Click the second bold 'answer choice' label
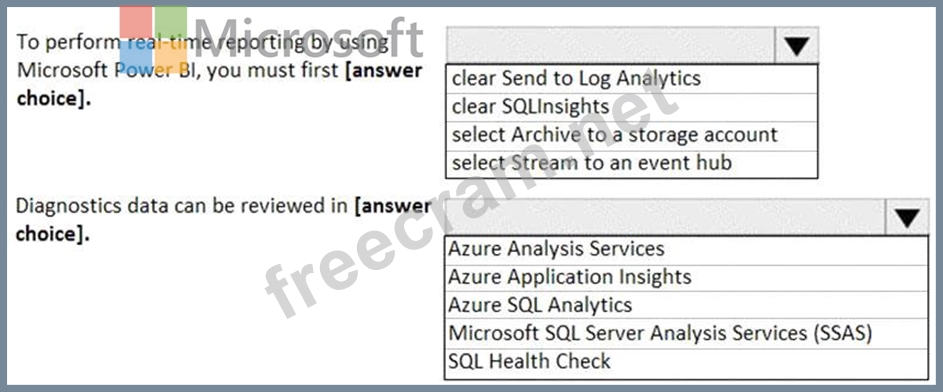Screen dimensions: 943x392 point(223,219)
